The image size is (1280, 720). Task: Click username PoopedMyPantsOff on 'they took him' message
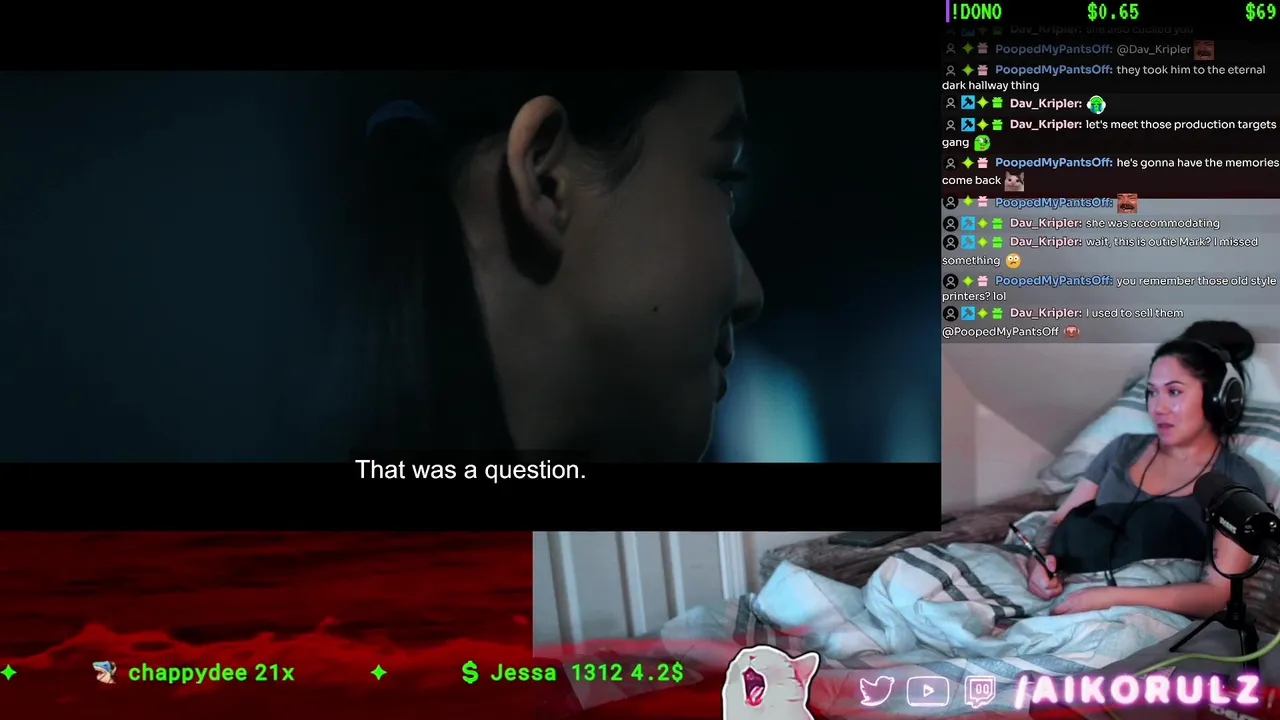tap(1054, 70)
